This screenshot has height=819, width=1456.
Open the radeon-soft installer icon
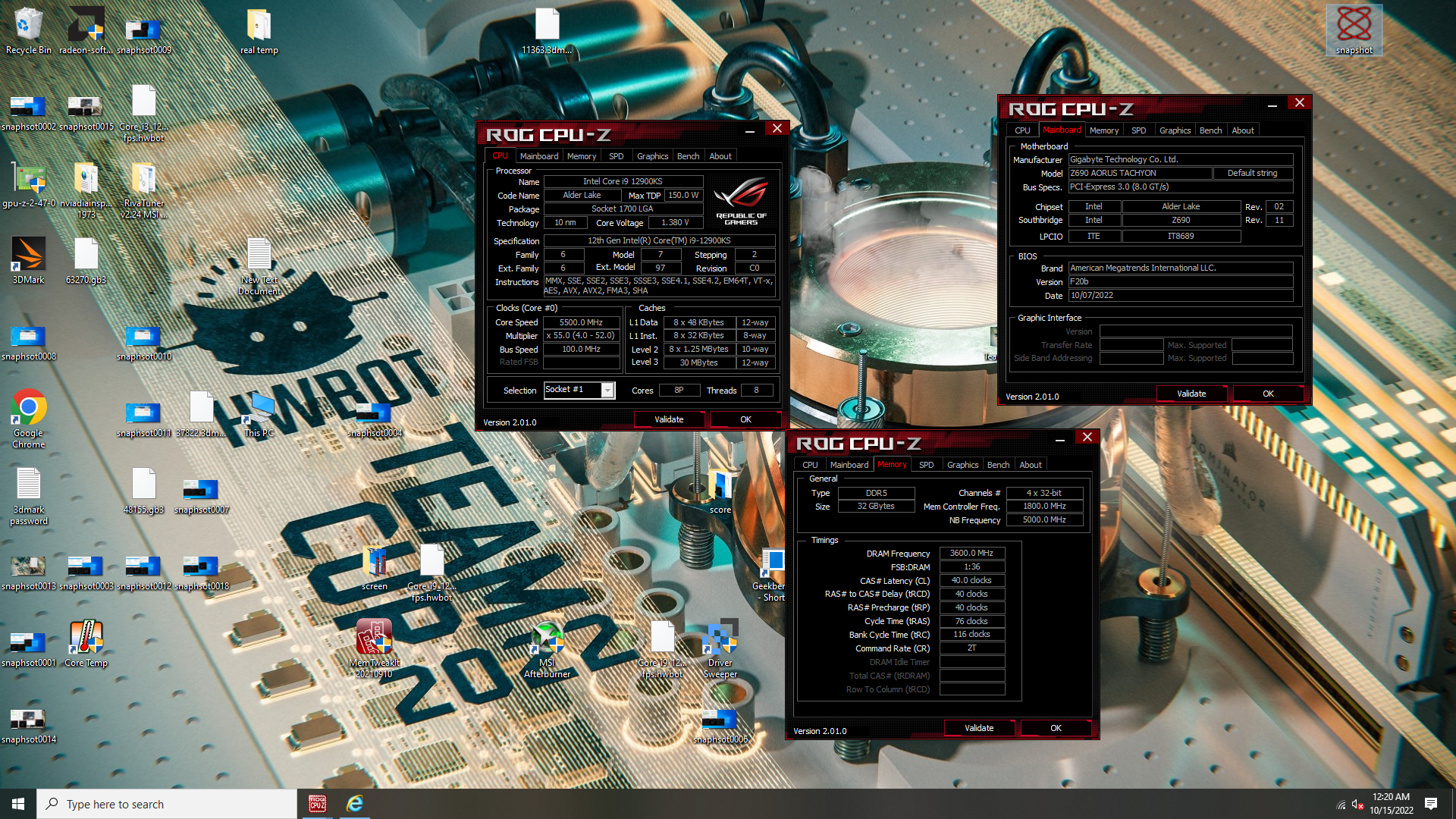coord(86,31)
